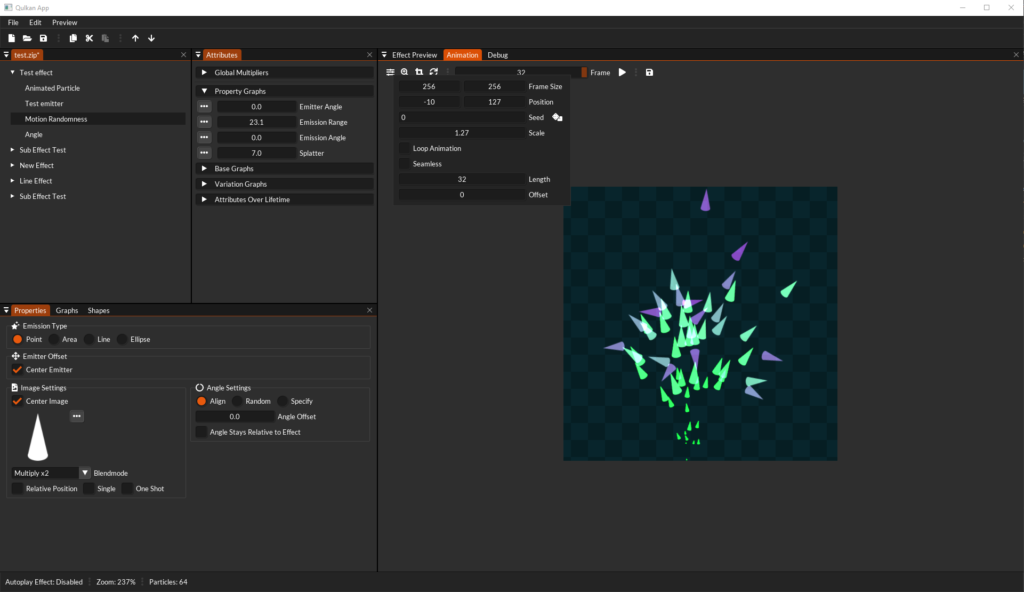The height and width of the screenshot is (592, 1024).
Task: Enable the Single playback checkbox
Action: point(91,488)
